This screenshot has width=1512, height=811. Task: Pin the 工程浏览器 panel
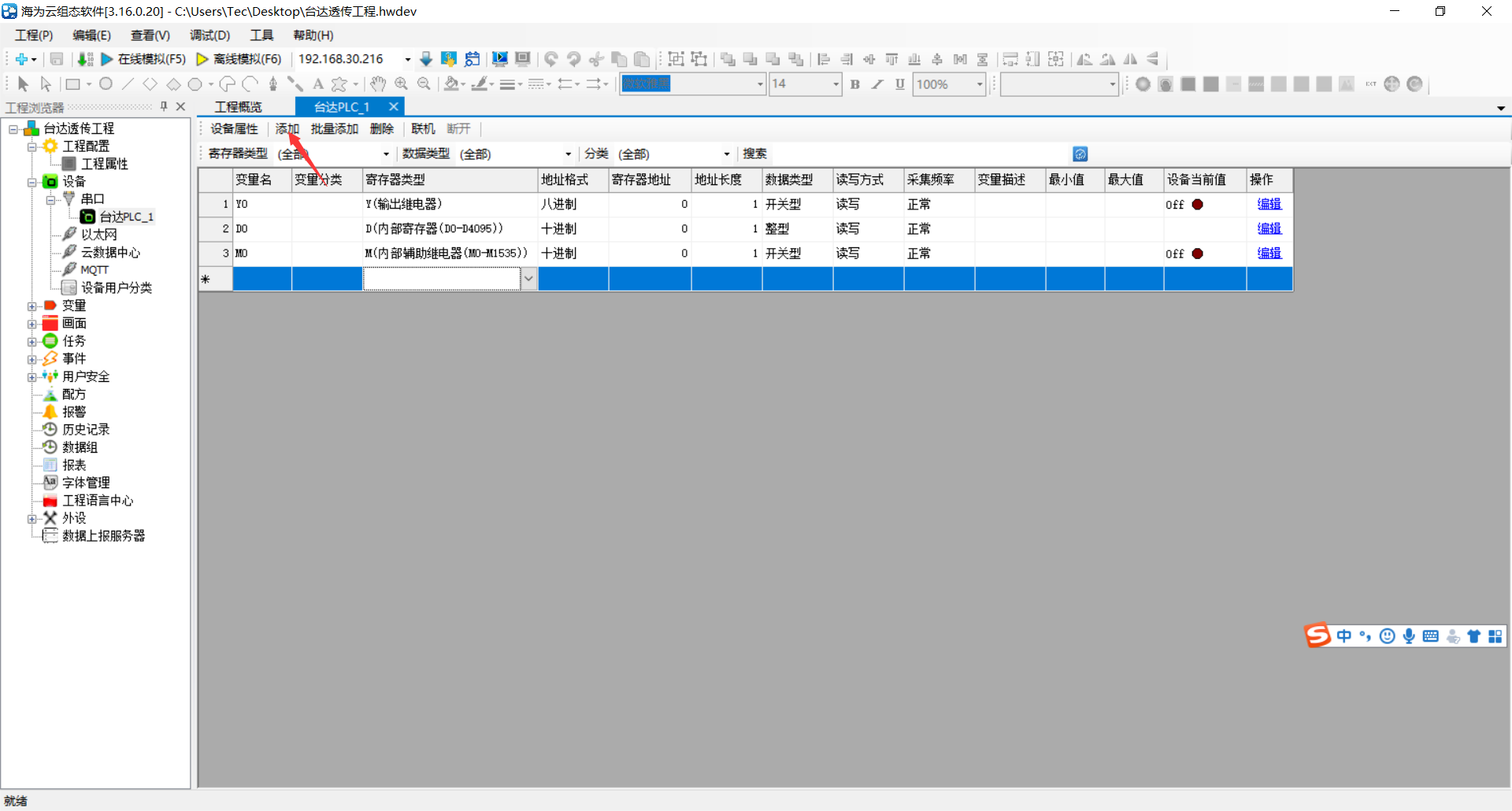[x=164, y=106]
